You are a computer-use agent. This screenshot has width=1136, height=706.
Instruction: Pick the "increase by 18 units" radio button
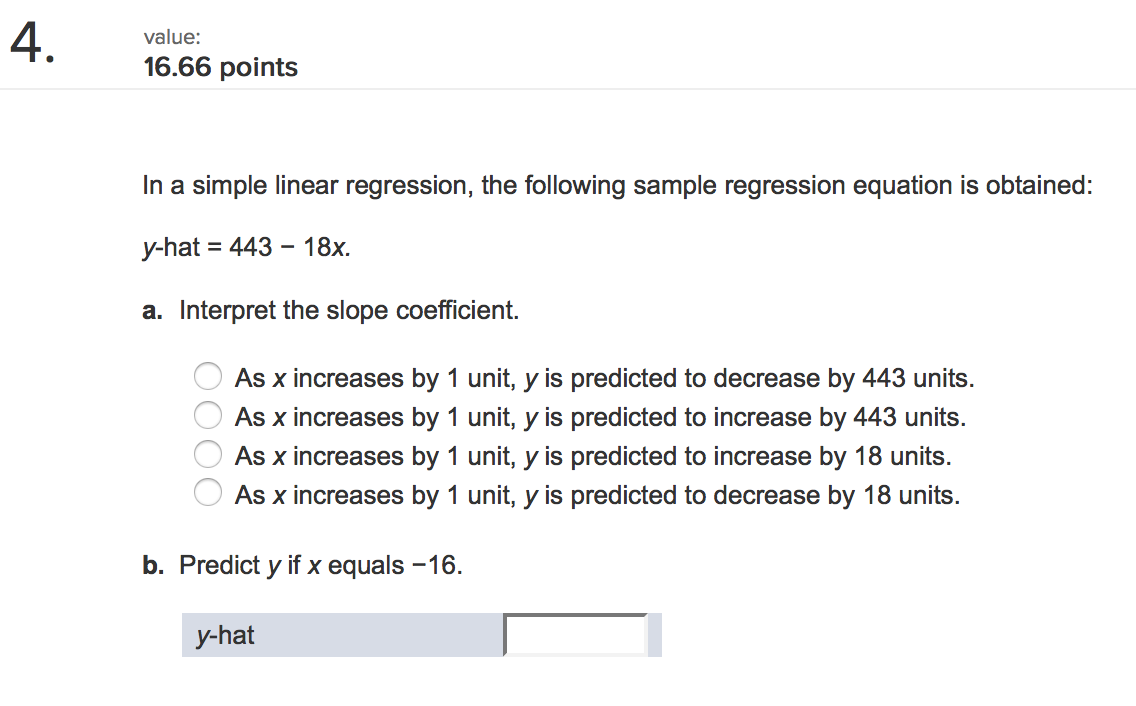pyautogui.click(x=208, y=454)
